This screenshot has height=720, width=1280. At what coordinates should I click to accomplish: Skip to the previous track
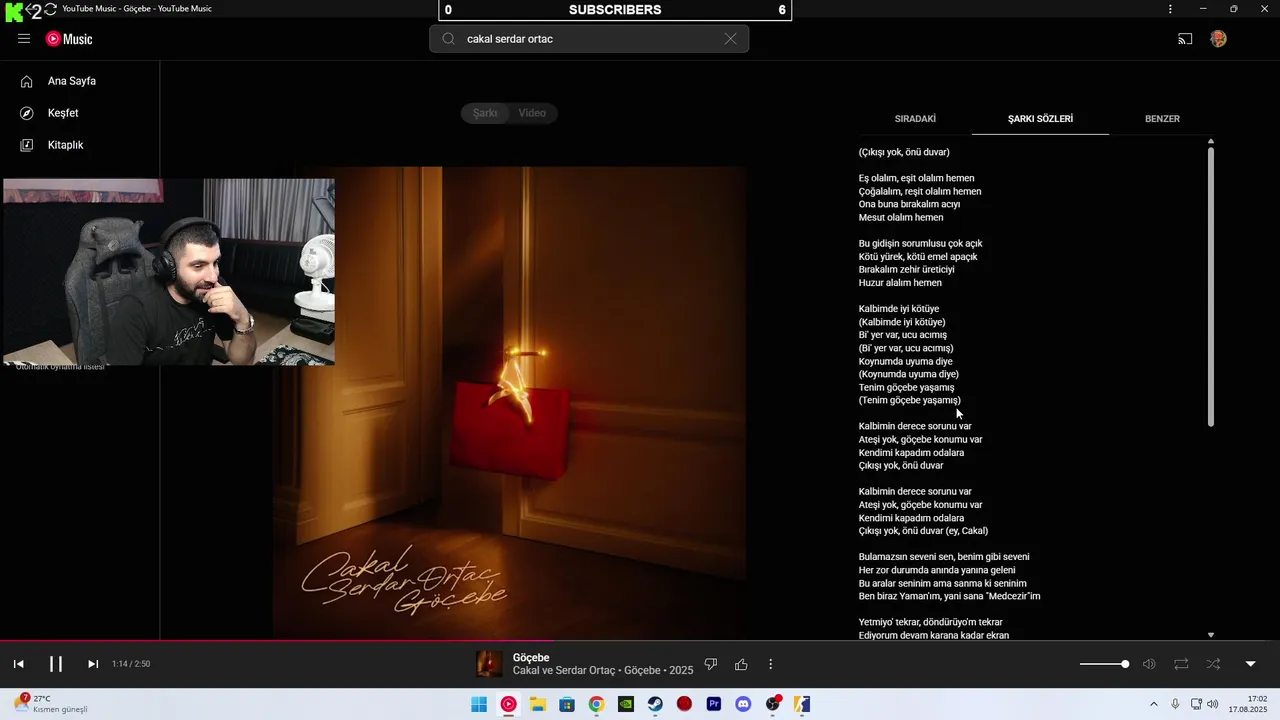tap(18, 664)
